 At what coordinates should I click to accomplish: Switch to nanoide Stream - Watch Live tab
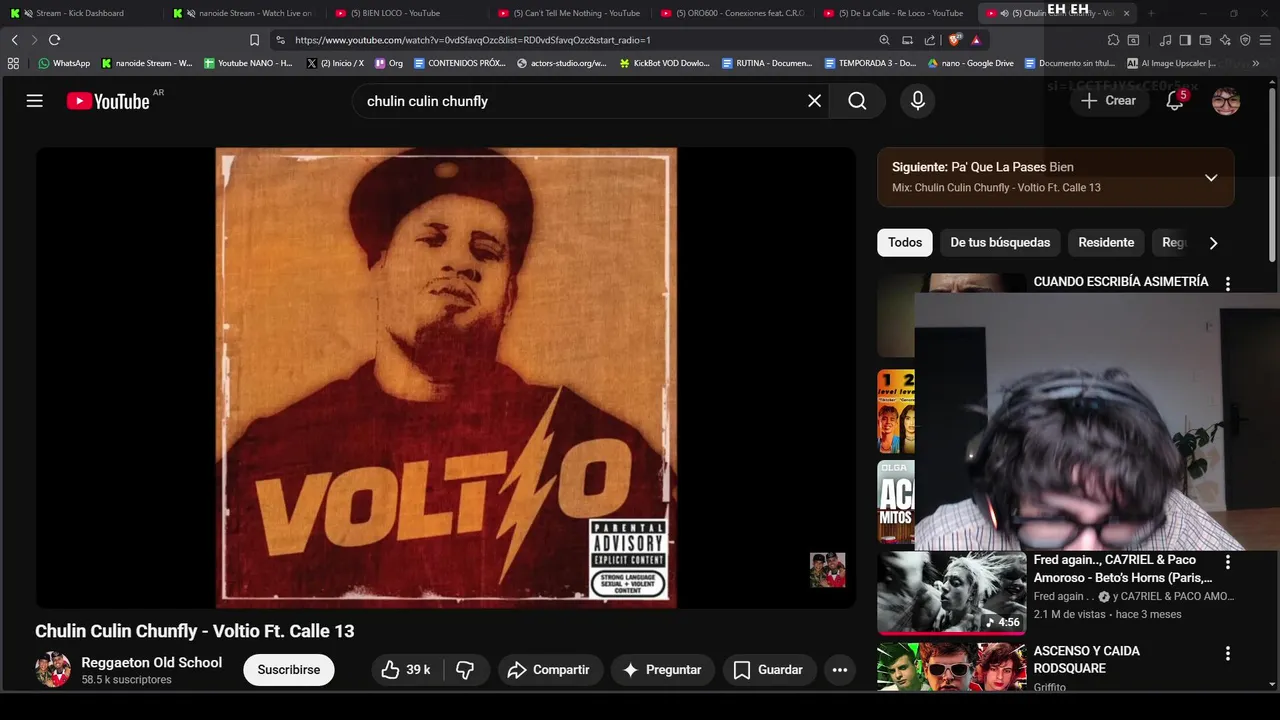pyautogui.click(x=243, y=13)
